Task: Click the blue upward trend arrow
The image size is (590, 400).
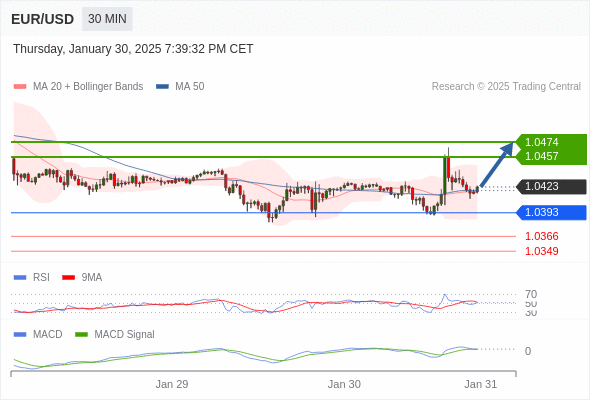Action: [497, 164]
